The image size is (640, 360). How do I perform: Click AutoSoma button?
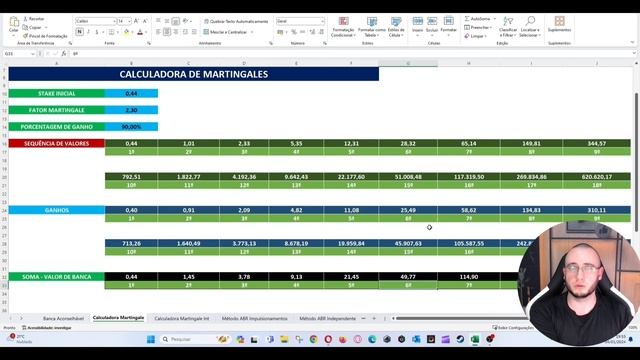coord(477,19)
